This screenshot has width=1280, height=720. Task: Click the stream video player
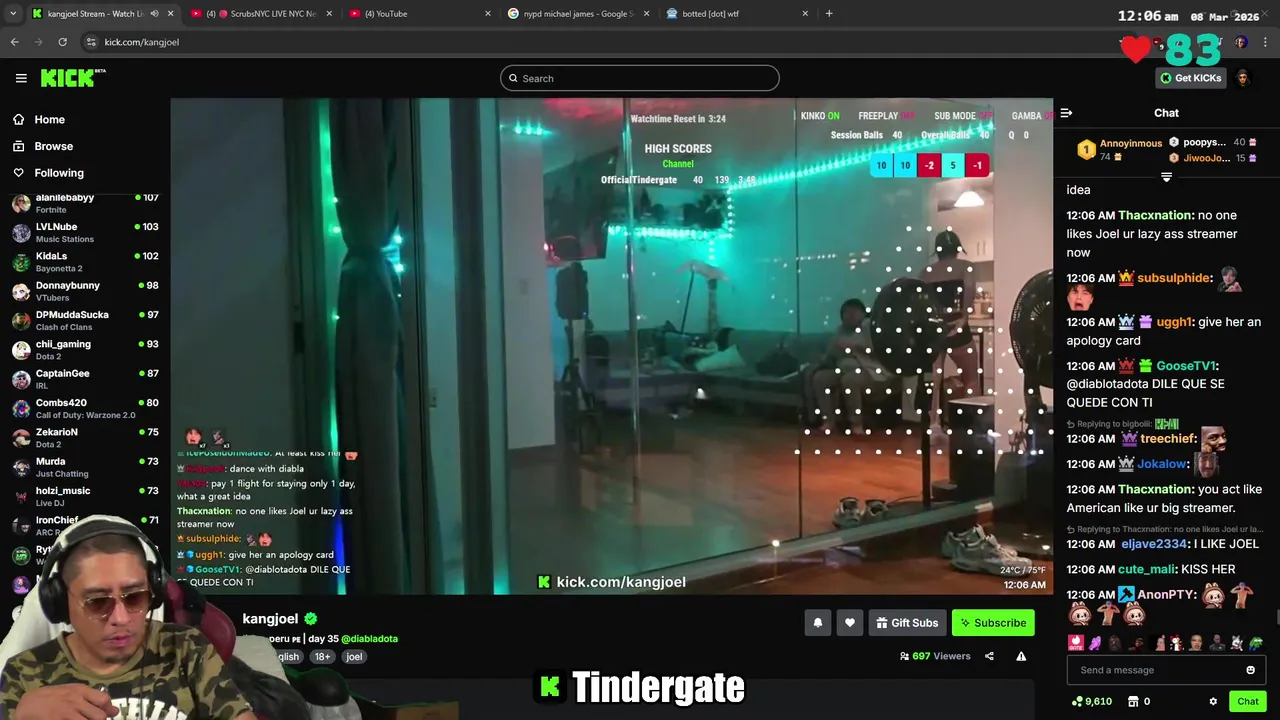click(611, 346)
